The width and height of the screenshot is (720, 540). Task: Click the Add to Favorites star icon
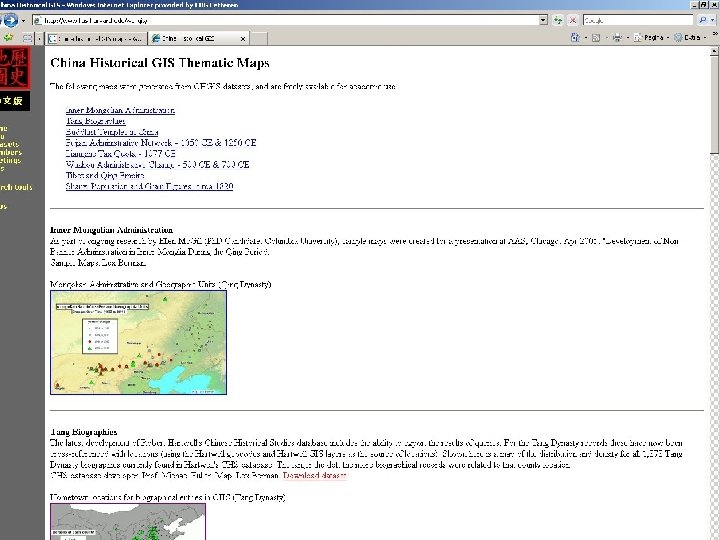8,38
